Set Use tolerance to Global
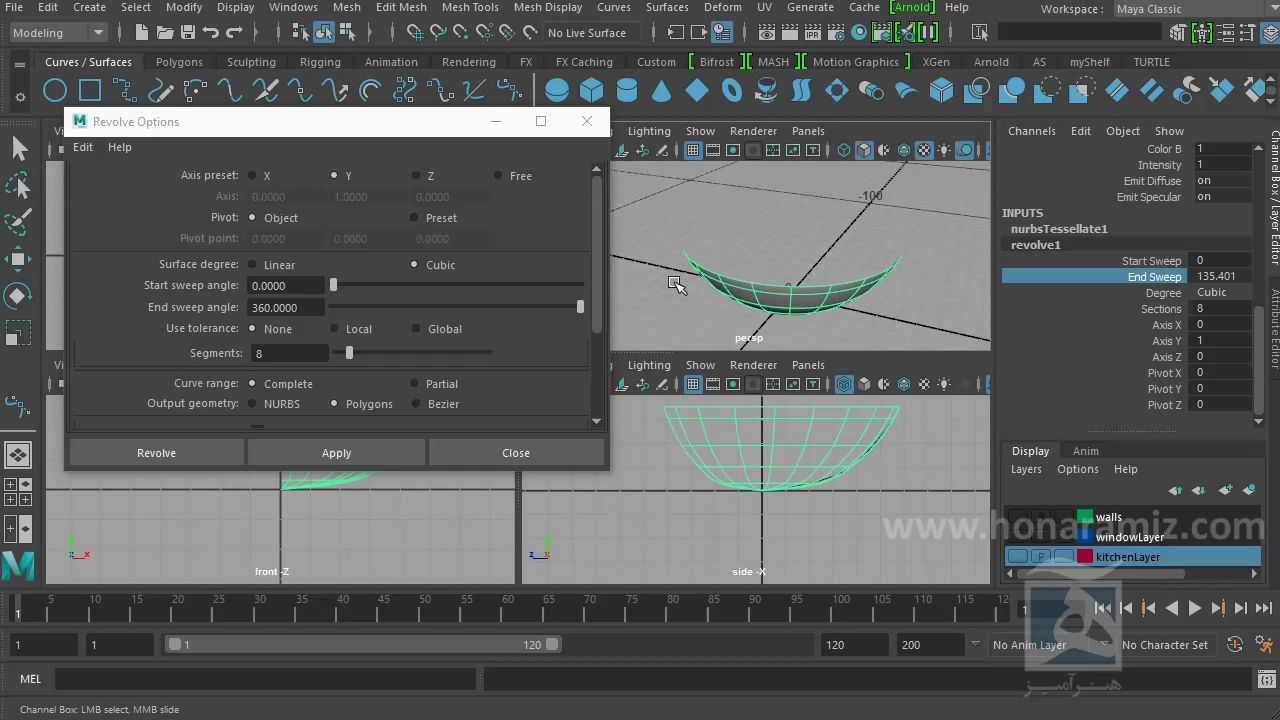 416,329
